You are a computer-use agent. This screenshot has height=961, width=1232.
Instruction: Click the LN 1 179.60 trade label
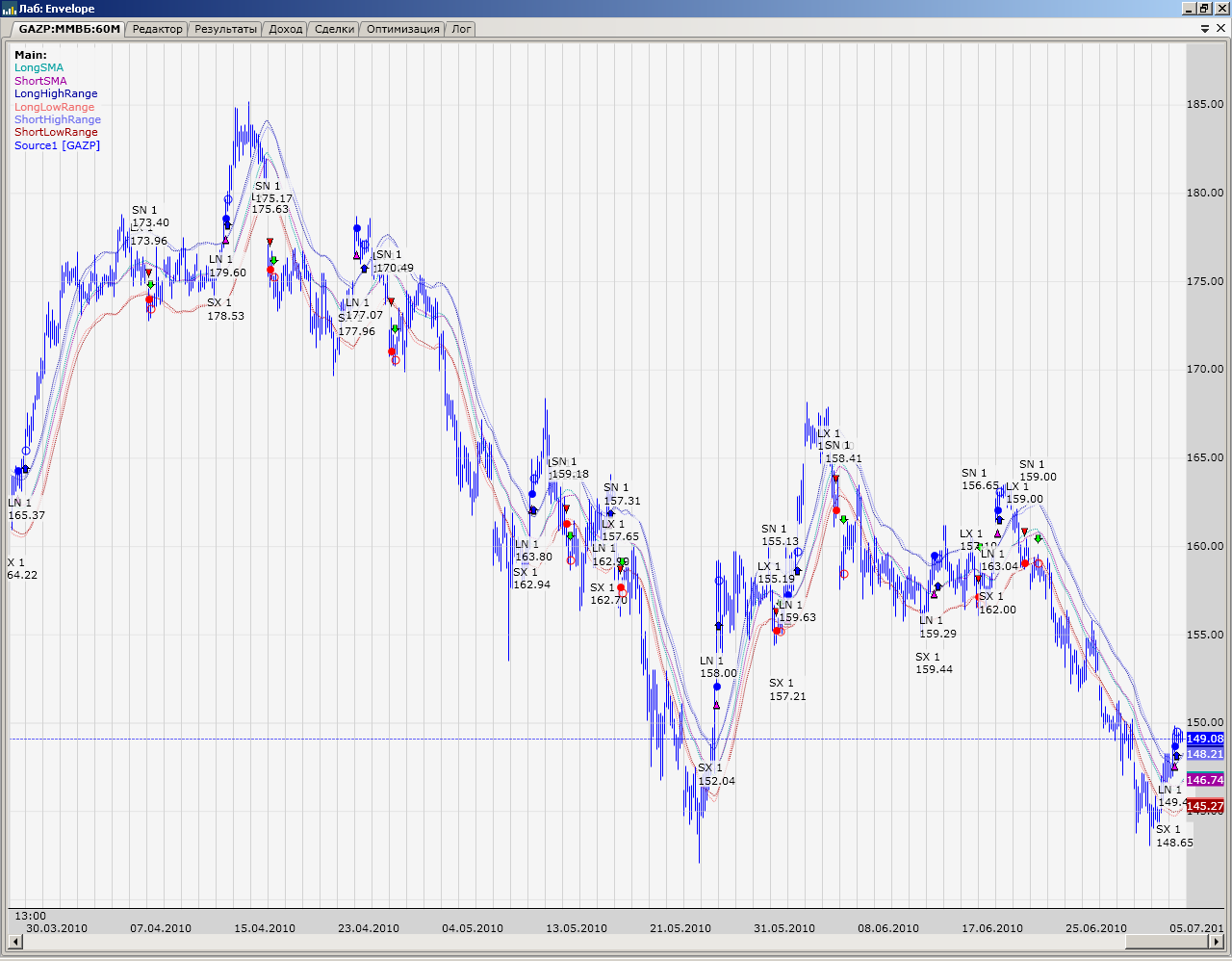pyautogui.click(x=228, y=266)
